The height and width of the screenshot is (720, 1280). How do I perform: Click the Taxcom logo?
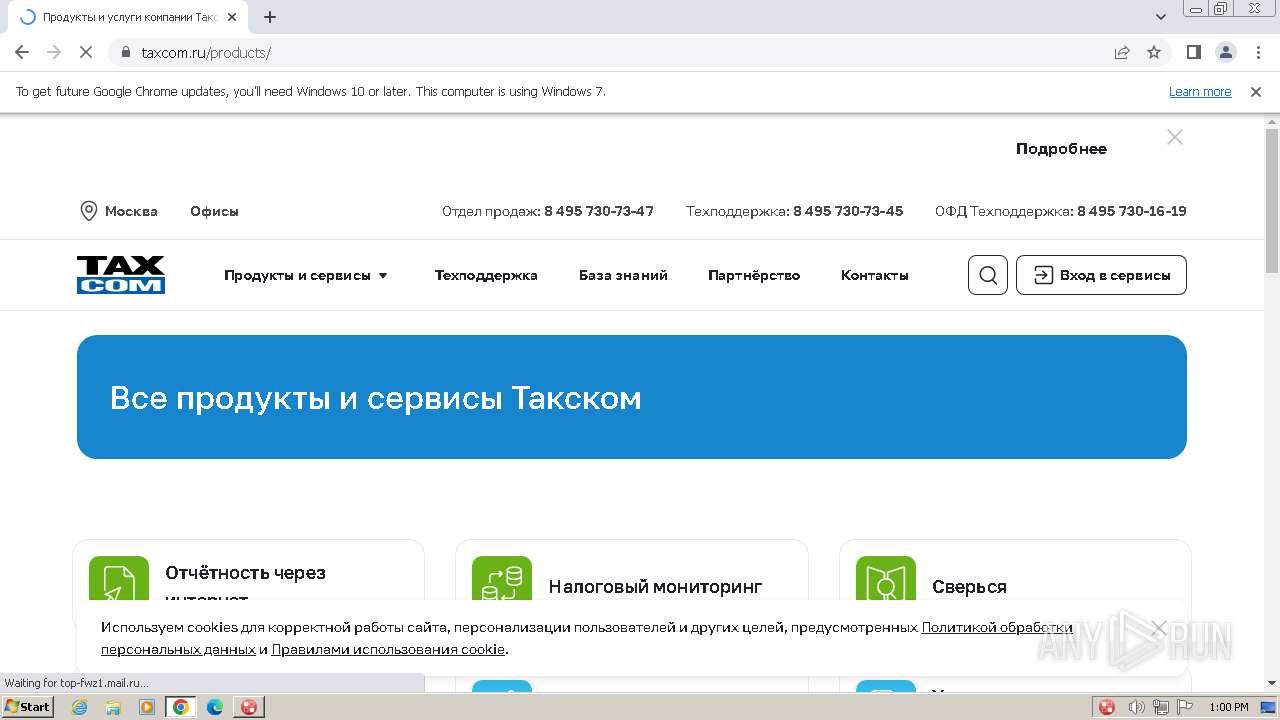[x=121, y=275]
